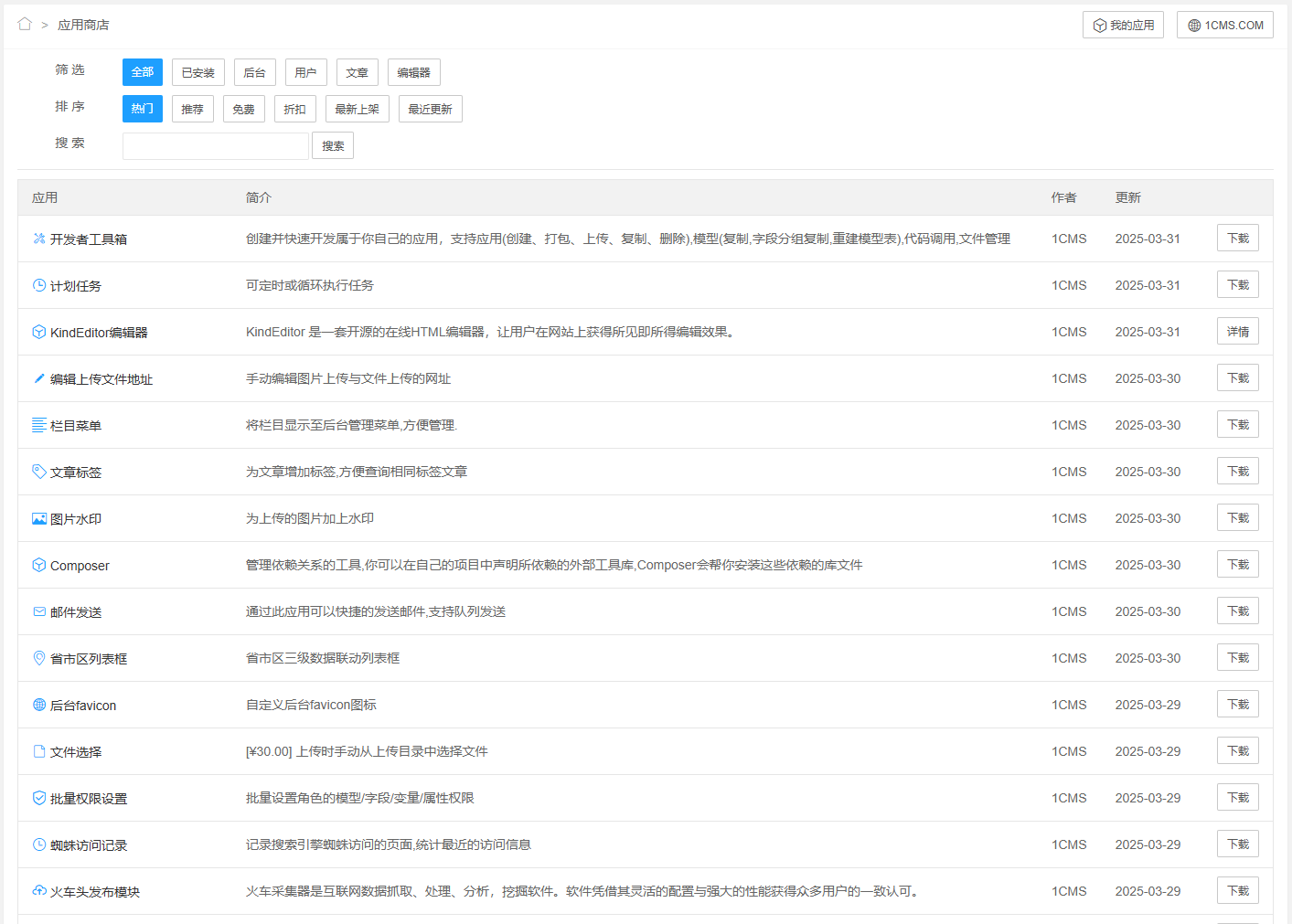Click the 简介 column header
The image size is (1292, 924).
pos(259,197)
